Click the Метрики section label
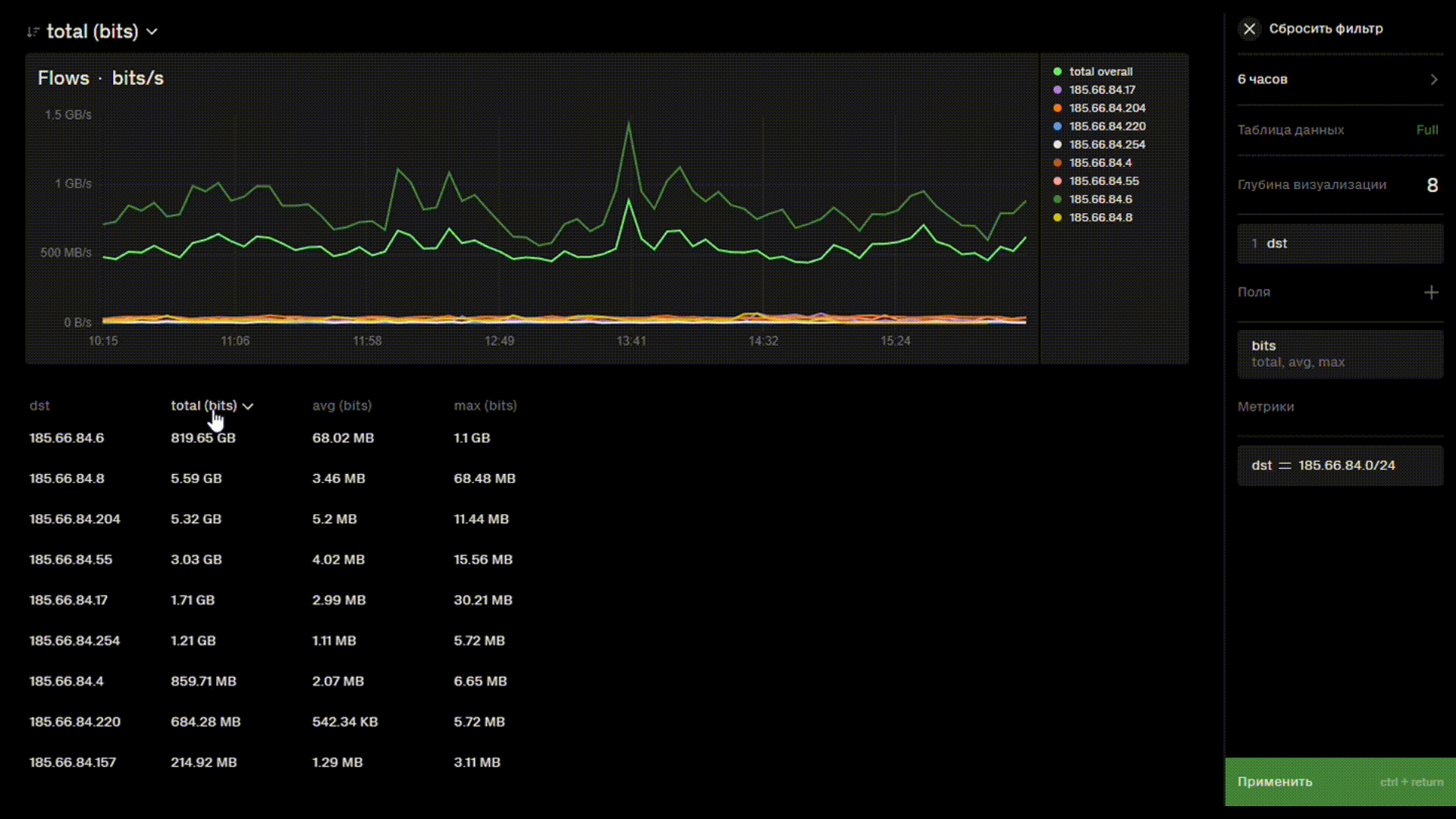Screen dimensions: 1456x819 coord(1266,407)
